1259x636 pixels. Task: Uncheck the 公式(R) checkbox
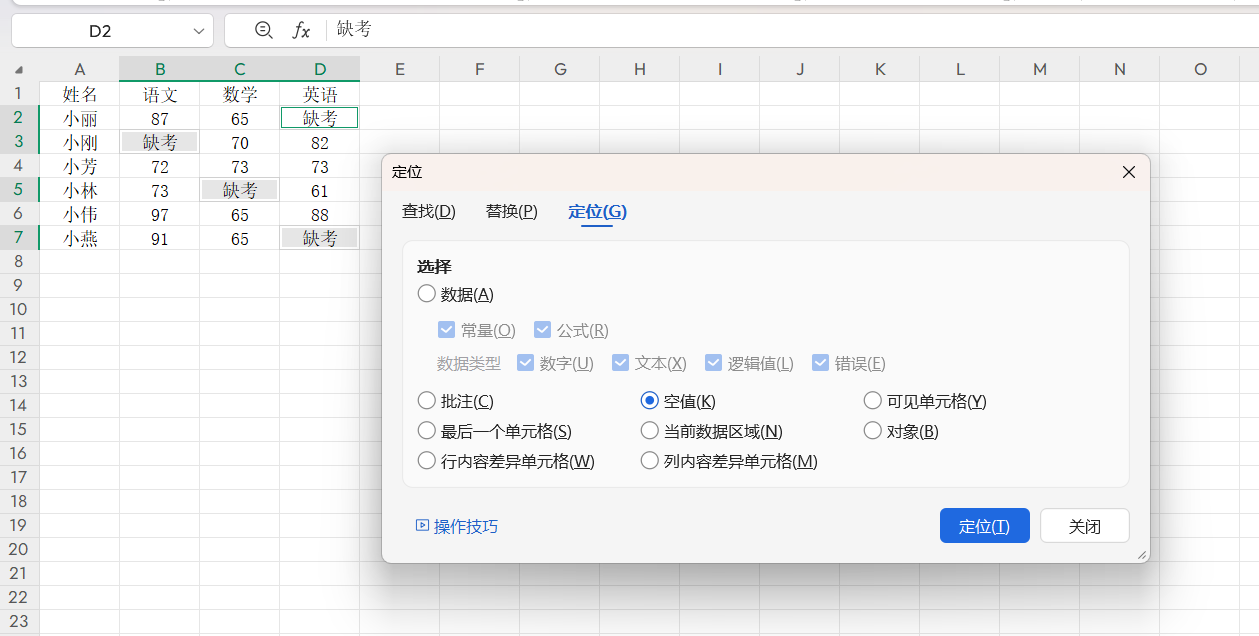click(x=542, y=328)
